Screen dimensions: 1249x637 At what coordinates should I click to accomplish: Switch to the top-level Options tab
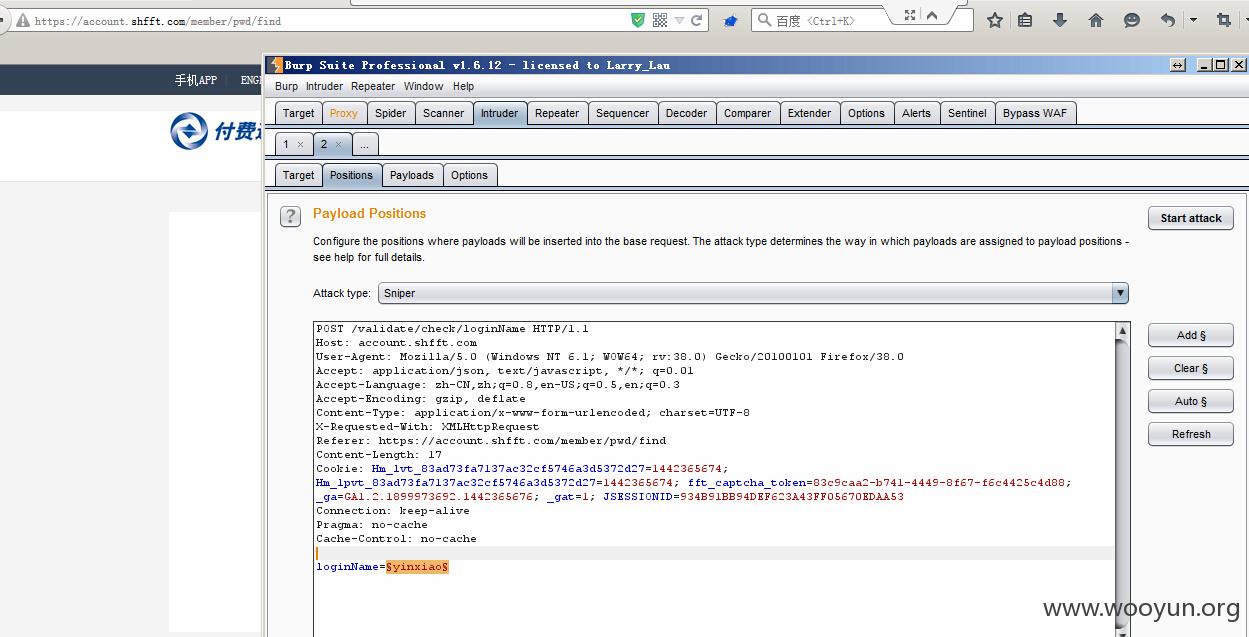pyautogui.click(x=866, y=113)
